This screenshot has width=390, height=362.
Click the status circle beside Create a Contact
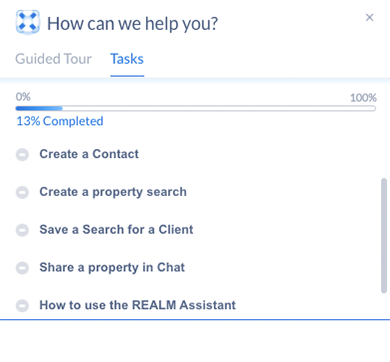click(22, 155)
